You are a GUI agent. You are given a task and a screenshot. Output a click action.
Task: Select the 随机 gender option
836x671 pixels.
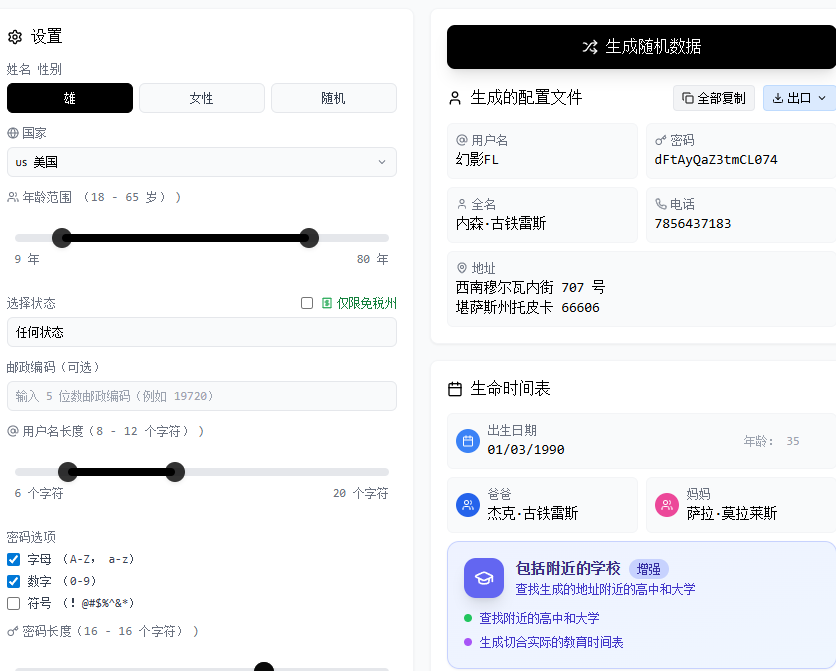[333, 98]
